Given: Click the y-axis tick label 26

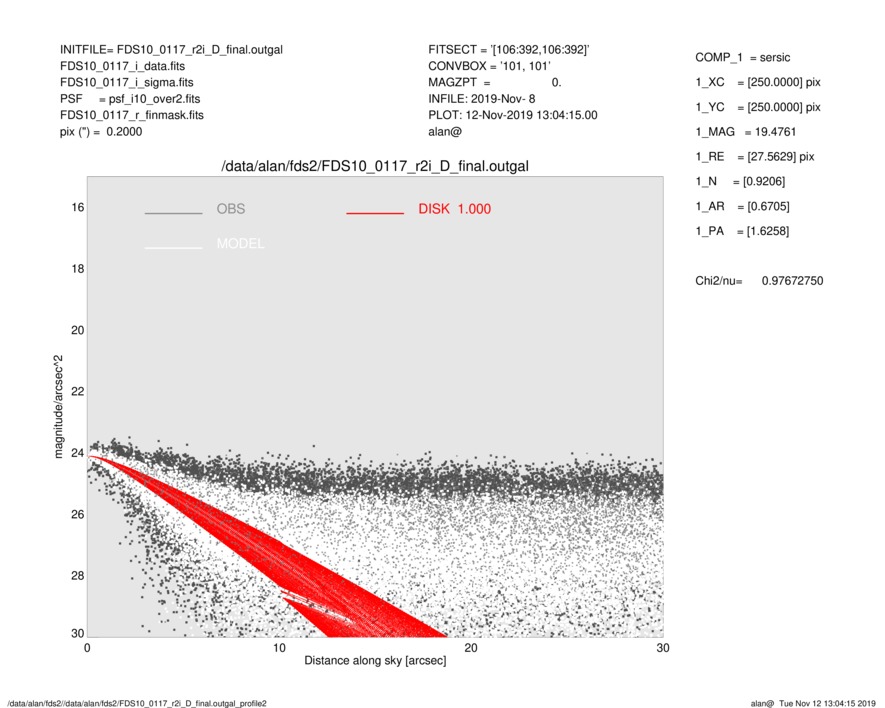Looking at the screenshot, I should click(78, 514).
